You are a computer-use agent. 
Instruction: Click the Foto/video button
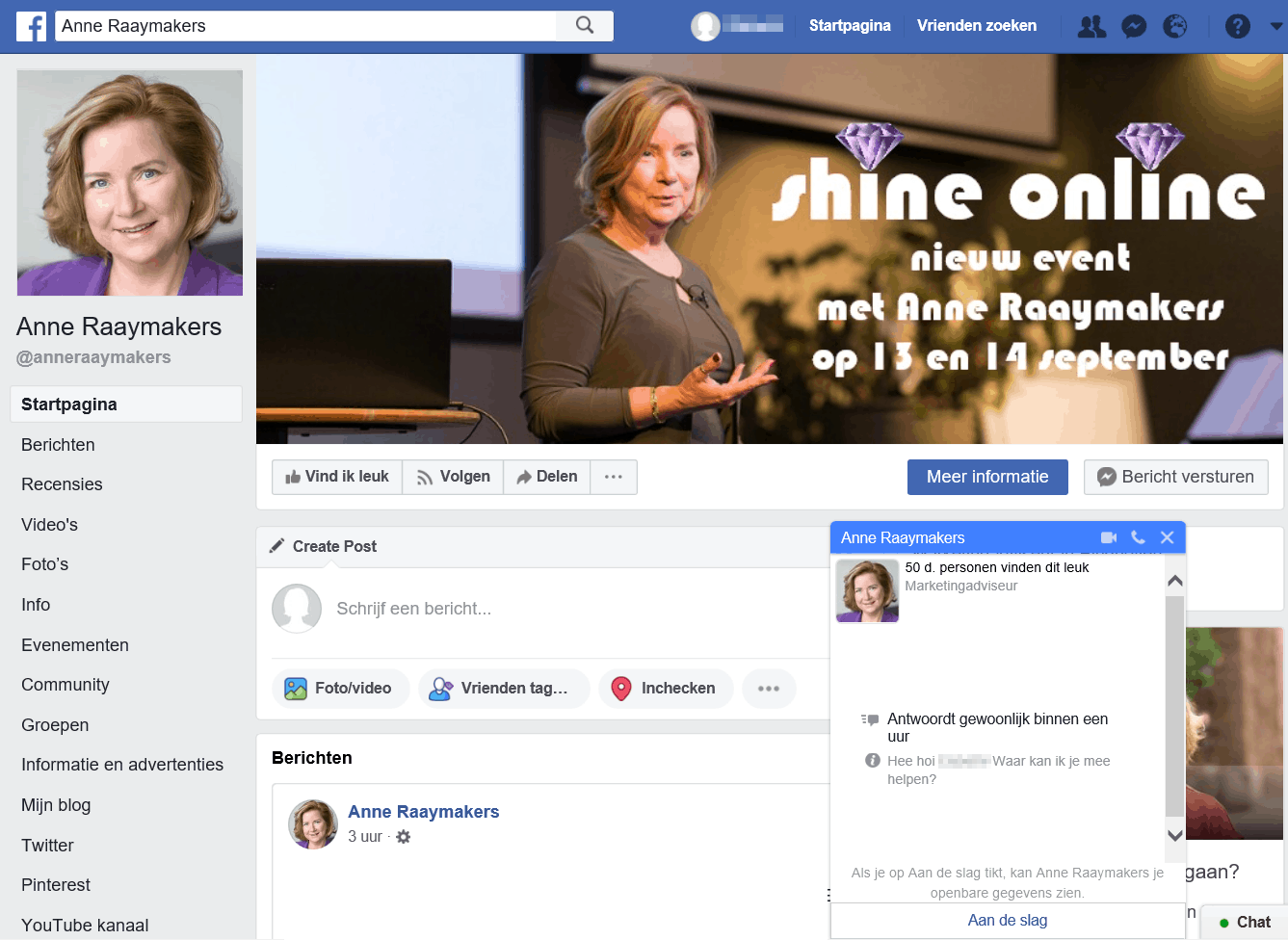[341, 689]
